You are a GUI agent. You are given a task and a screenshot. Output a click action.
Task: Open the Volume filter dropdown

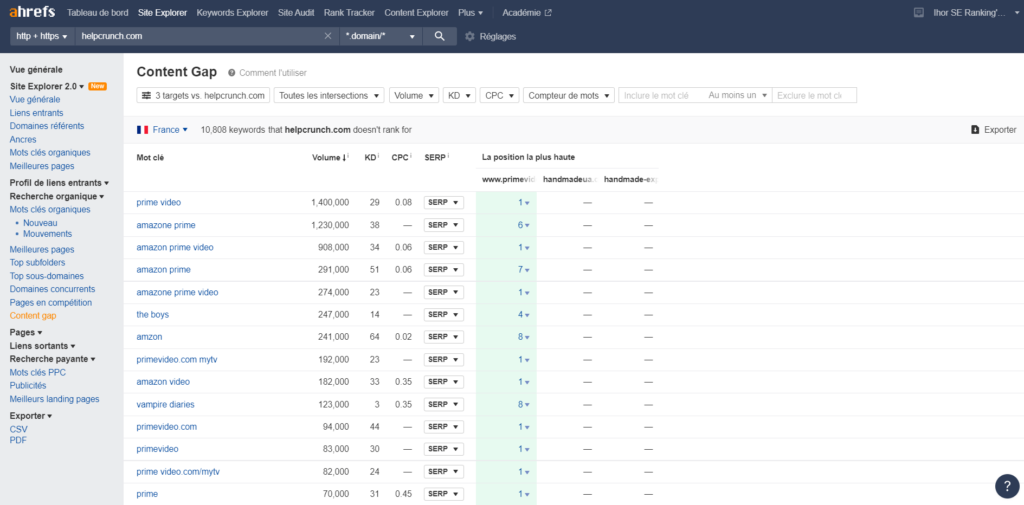coord(414,95)
